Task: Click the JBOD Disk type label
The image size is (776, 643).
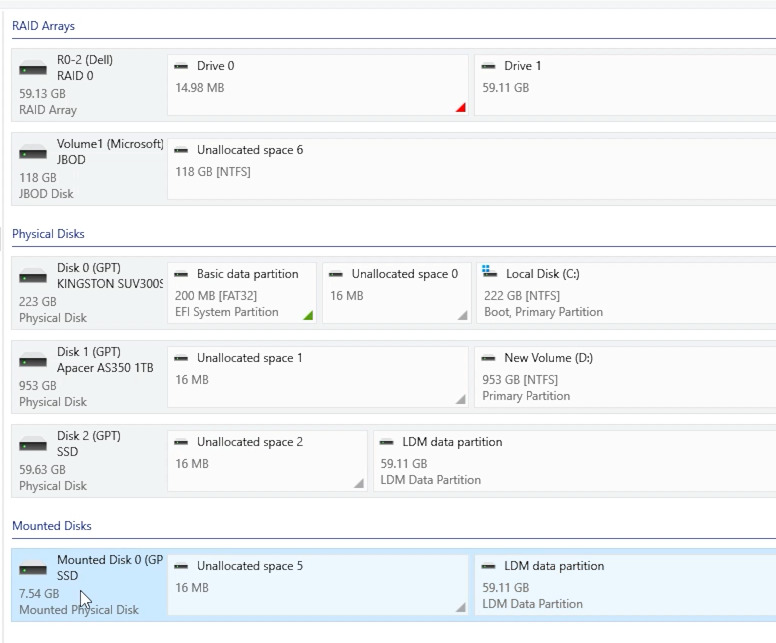Action: tap(46, 194)
